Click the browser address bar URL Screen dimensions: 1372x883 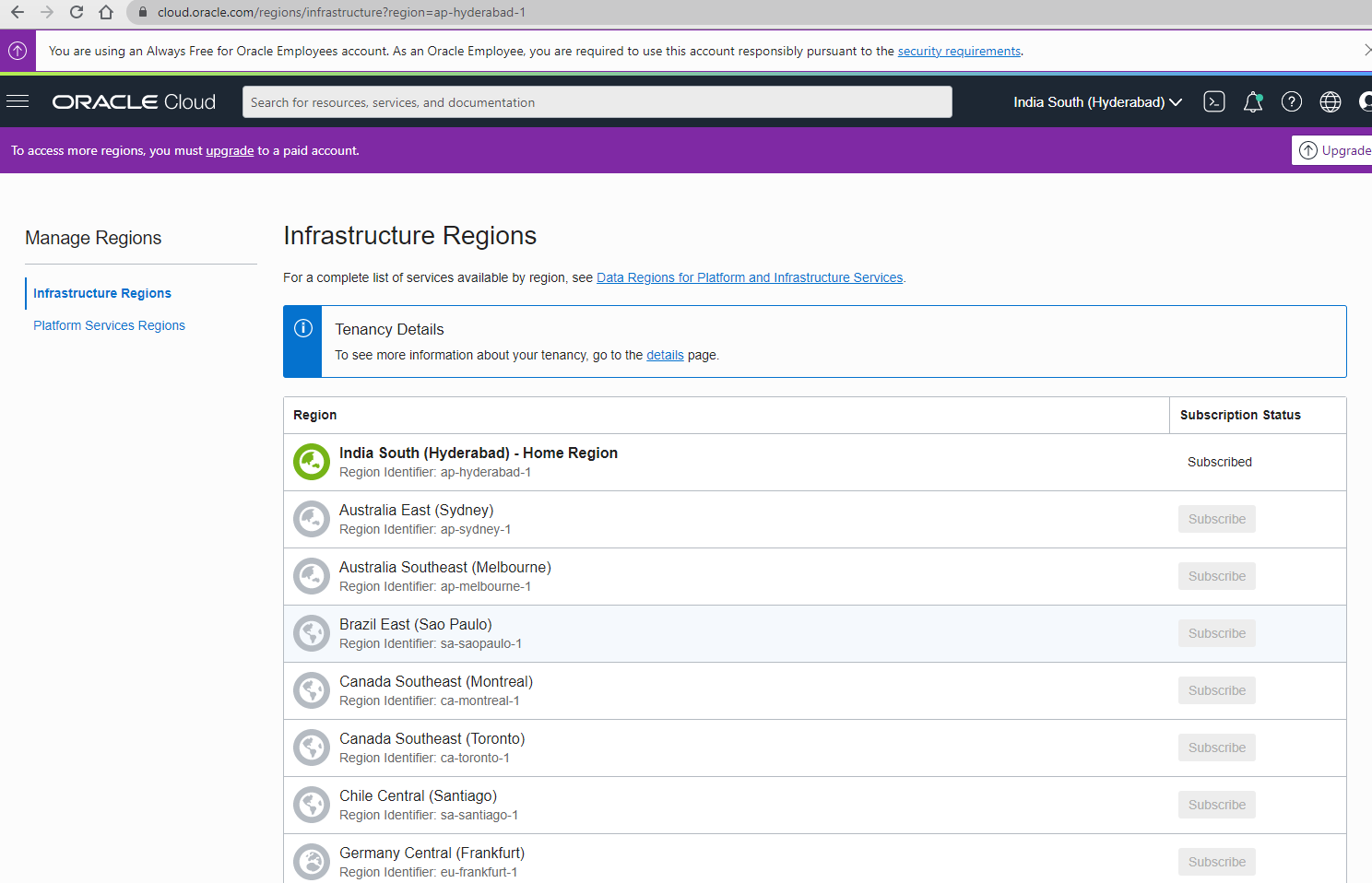coord(341,12)
